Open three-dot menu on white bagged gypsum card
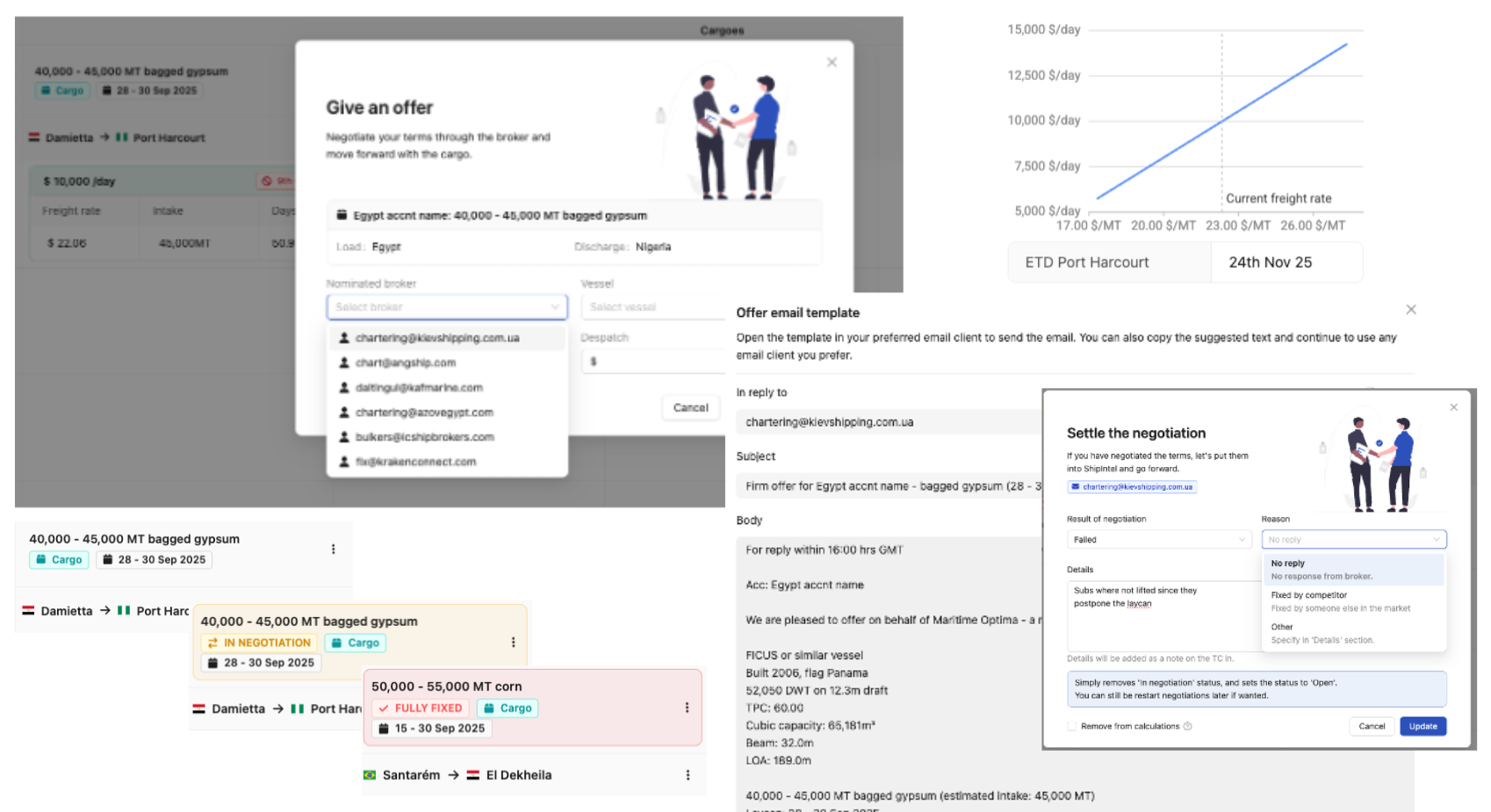The height and width of the screenshot is (812, 1491). pos(333,549)
